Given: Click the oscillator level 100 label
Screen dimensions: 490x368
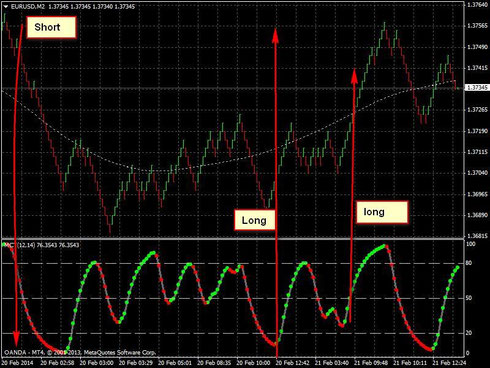Looking at the screenshot, I should click(x=471, y=244).
